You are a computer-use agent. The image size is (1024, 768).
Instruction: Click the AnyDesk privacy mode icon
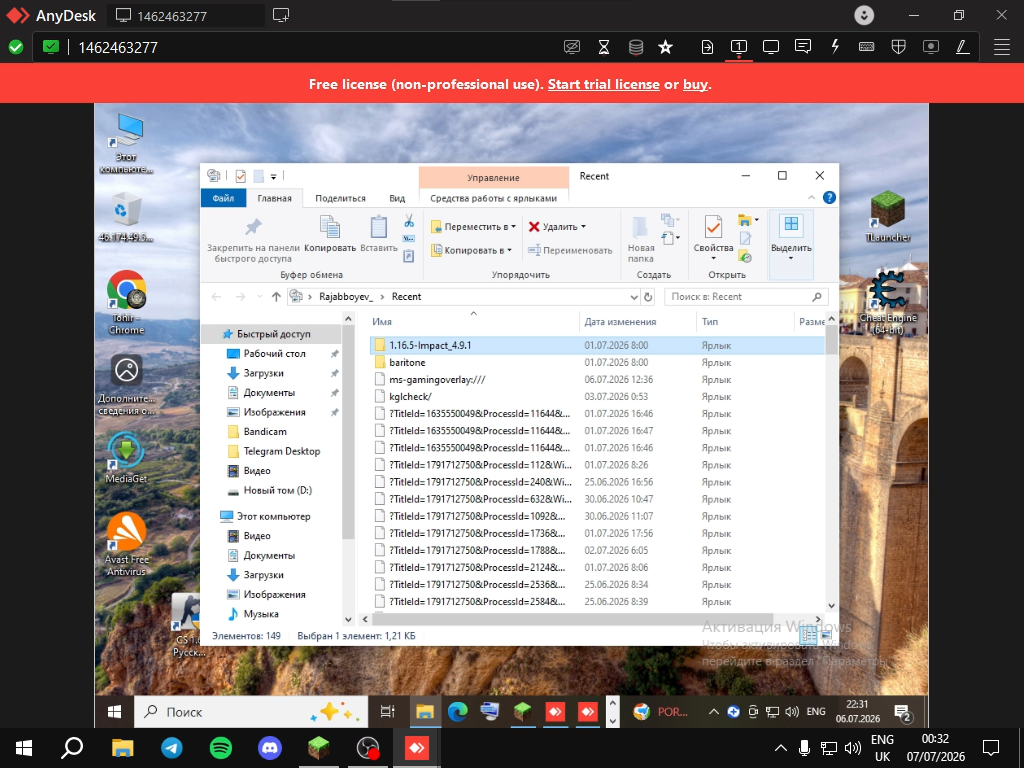572,47
